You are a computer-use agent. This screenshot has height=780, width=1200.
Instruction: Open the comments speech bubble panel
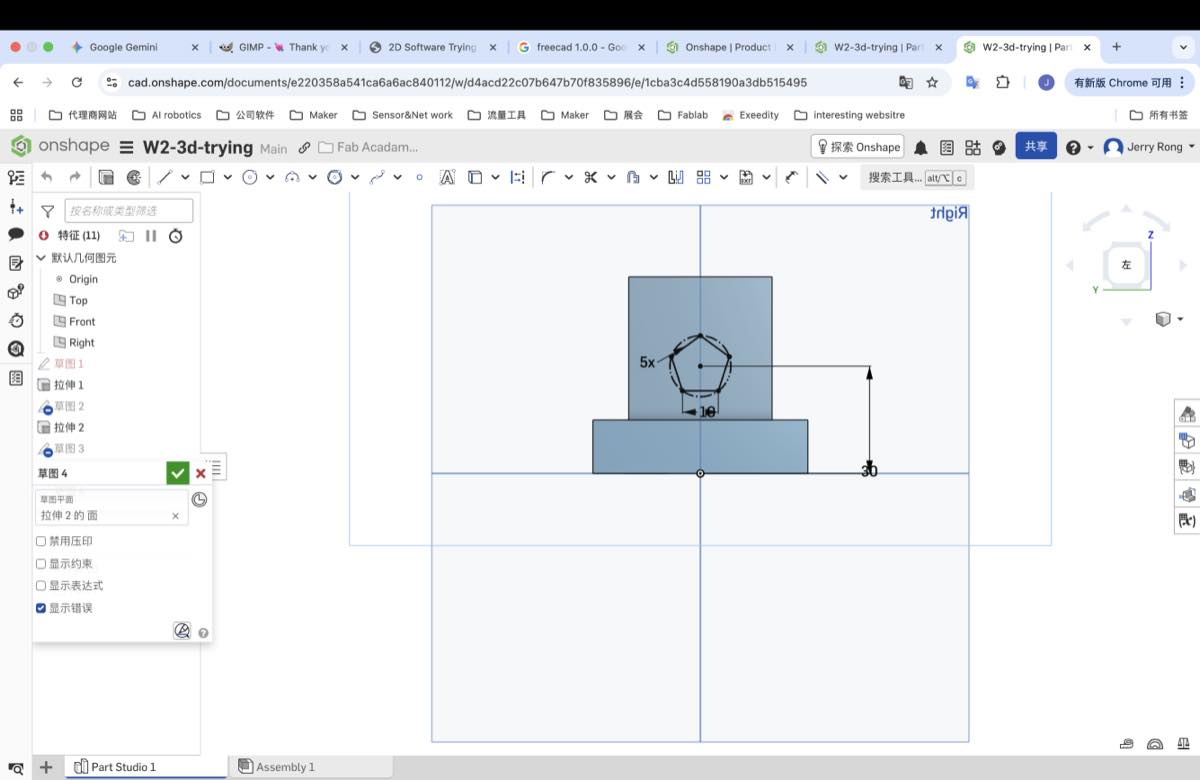pyautogui.click(x=16, y=234)
